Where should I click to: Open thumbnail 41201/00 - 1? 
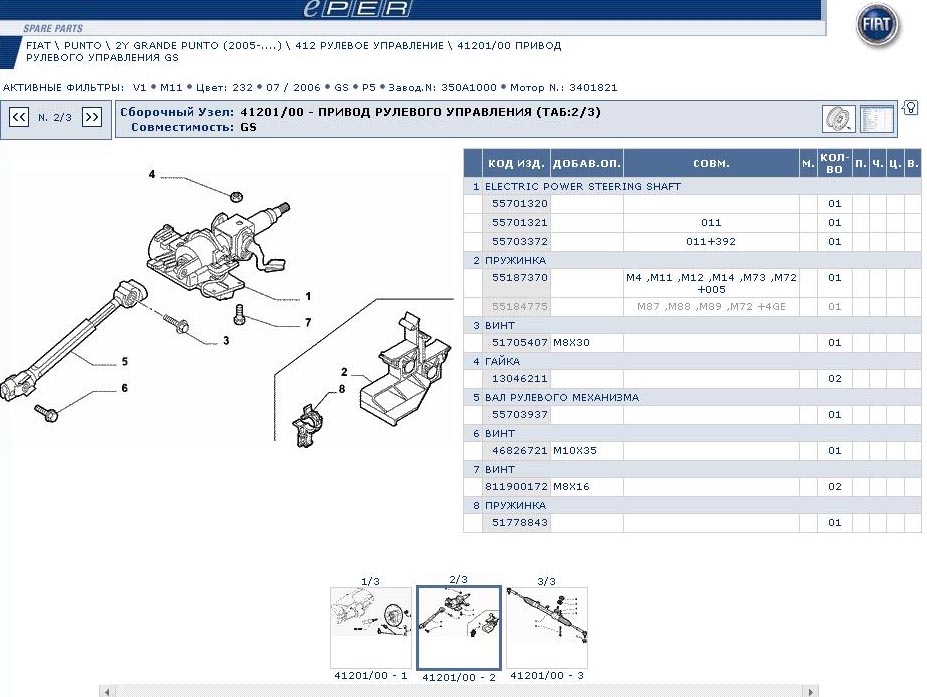point(370,627)
